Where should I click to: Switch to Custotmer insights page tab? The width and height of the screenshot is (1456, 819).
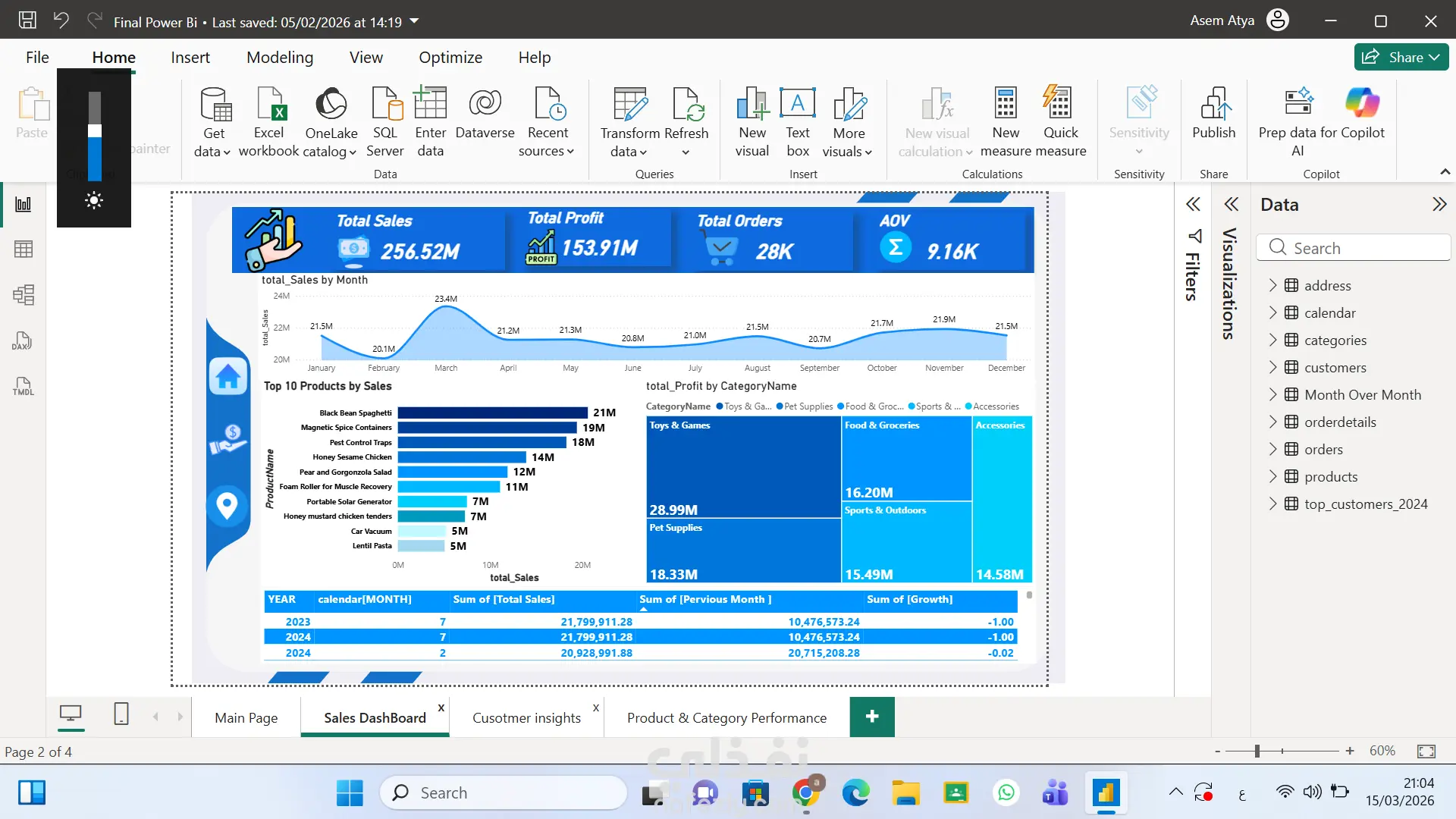pyautogui.click(x=526, y=717)
